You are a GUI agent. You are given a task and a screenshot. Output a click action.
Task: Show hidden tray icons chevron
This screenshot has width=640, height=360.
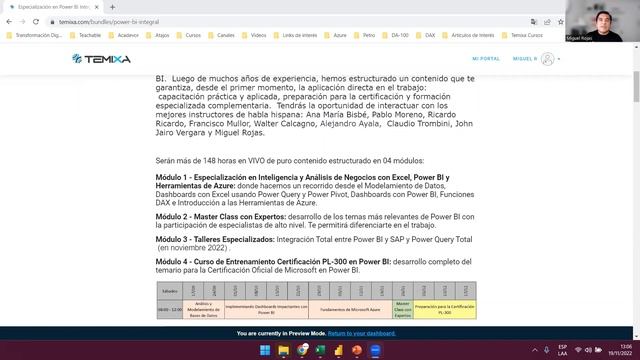click(x=535, y=350)
